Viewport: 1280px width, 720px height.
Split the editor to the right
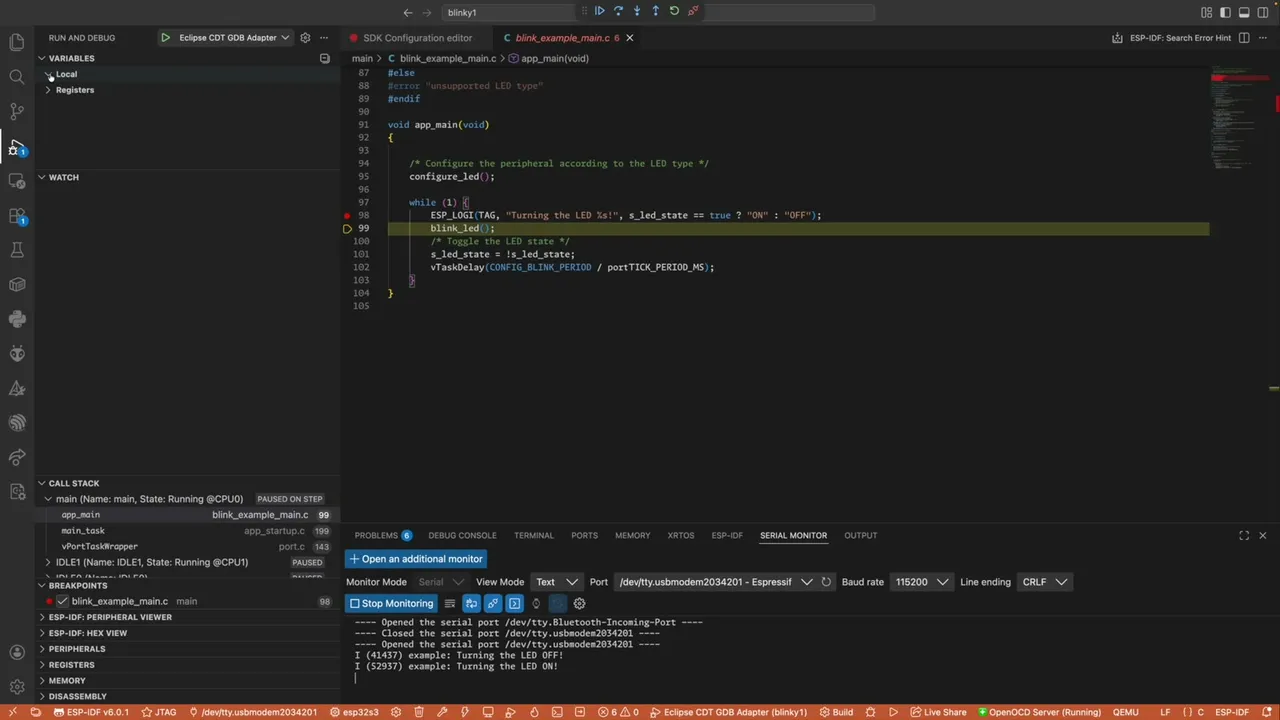click(1244, 38)
